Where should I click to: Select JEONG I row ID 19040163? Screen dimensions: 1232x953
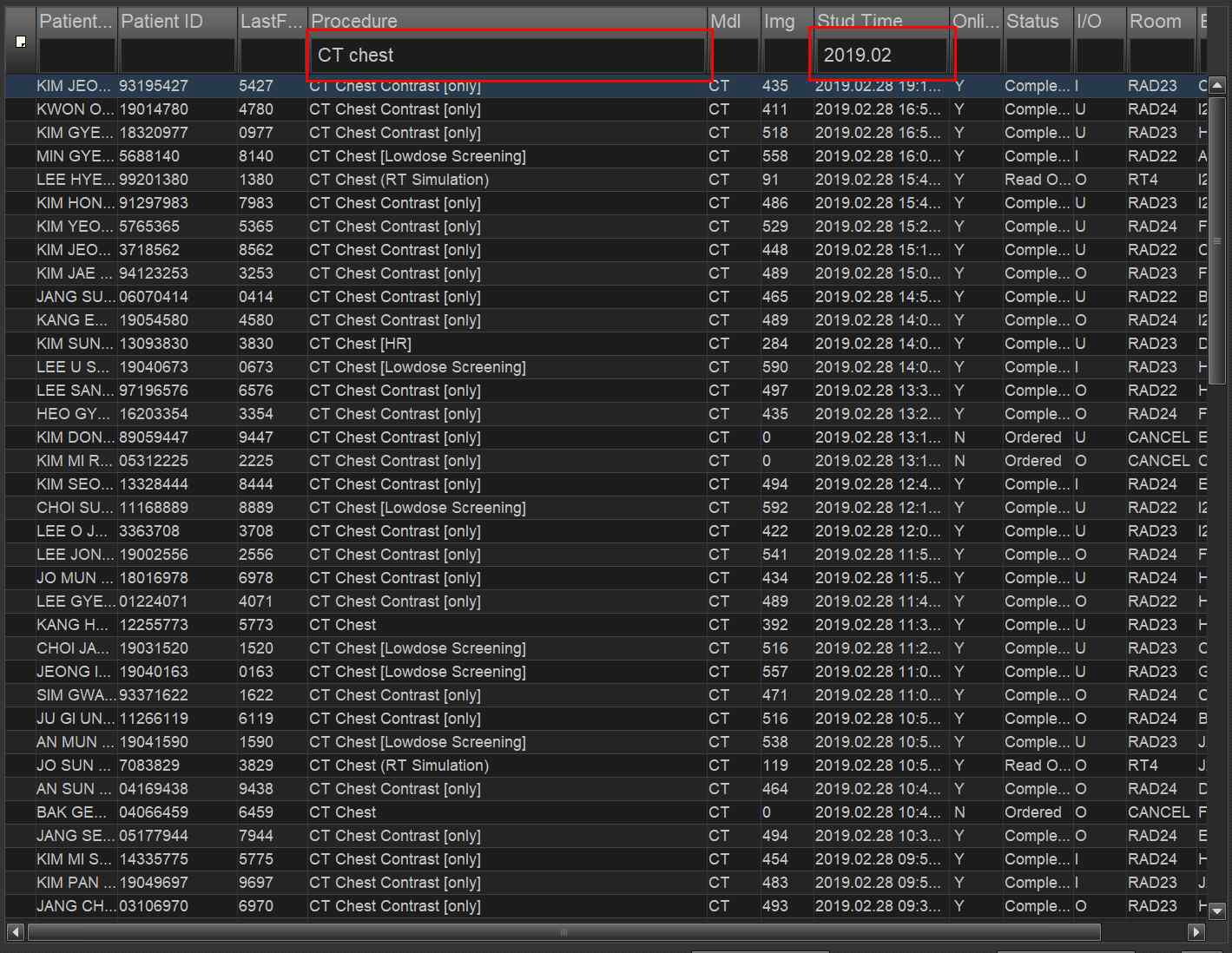[606, 672]
